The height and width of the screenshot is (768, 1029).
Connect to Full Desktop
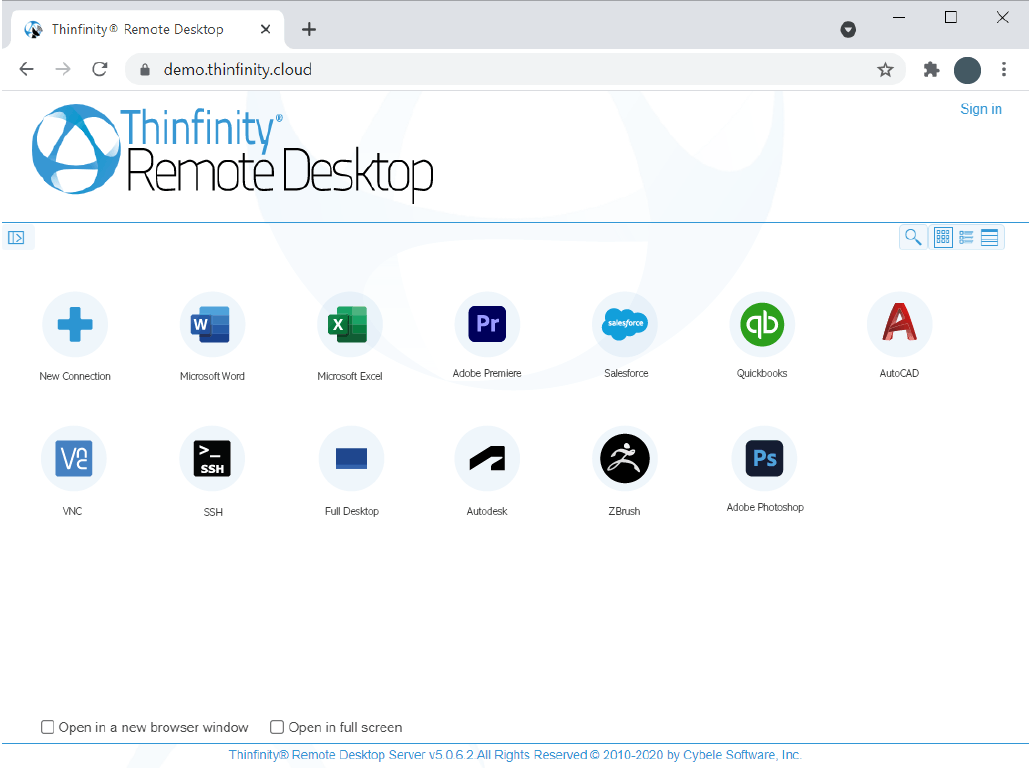tap(351, 458)
